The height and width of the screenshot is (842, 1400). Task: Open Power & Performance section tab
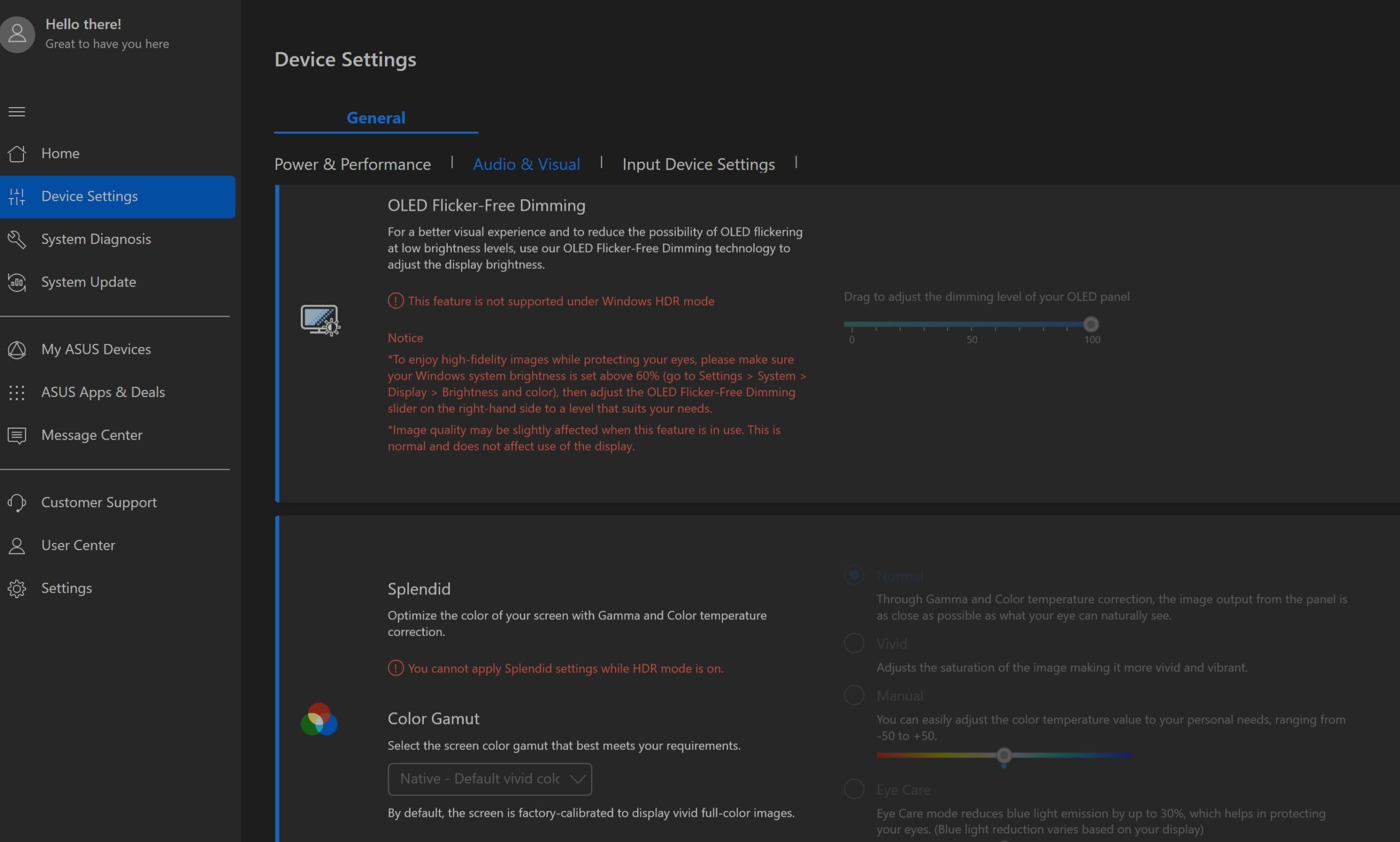click(352, 165)
